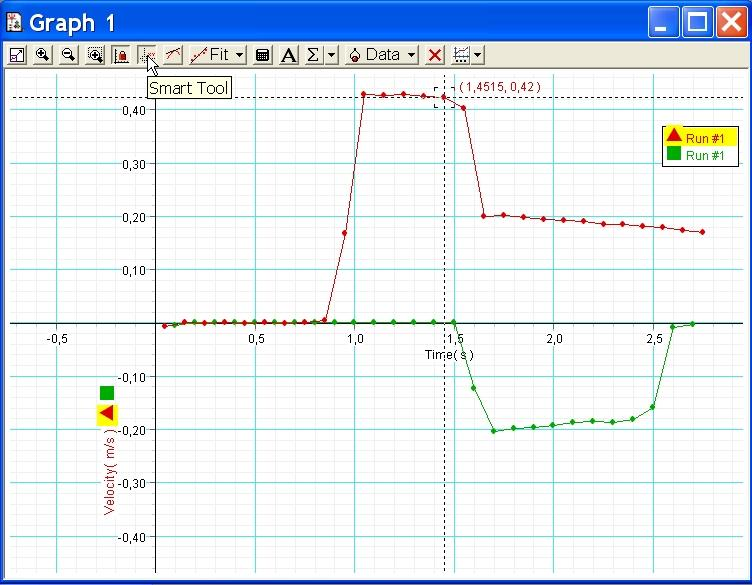
Task: Click the 0,20 tick label on velocity axis
Action: [133, 218]
